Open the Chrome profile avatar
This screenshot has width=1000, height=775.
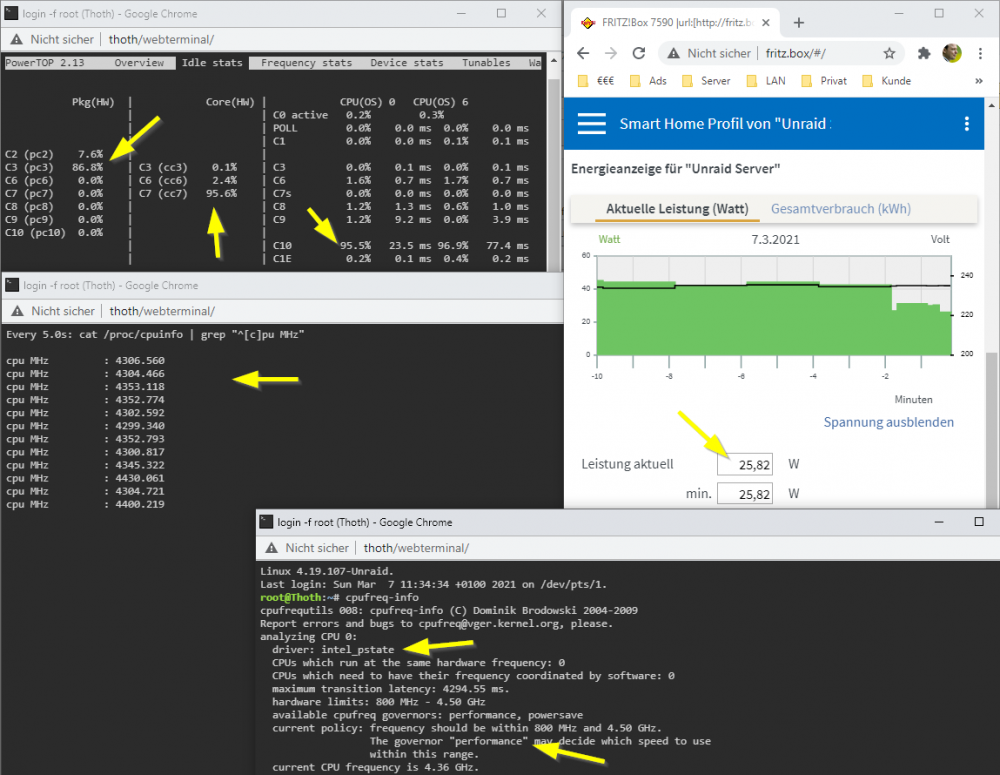pyautogui.click(x=952, y=54)
